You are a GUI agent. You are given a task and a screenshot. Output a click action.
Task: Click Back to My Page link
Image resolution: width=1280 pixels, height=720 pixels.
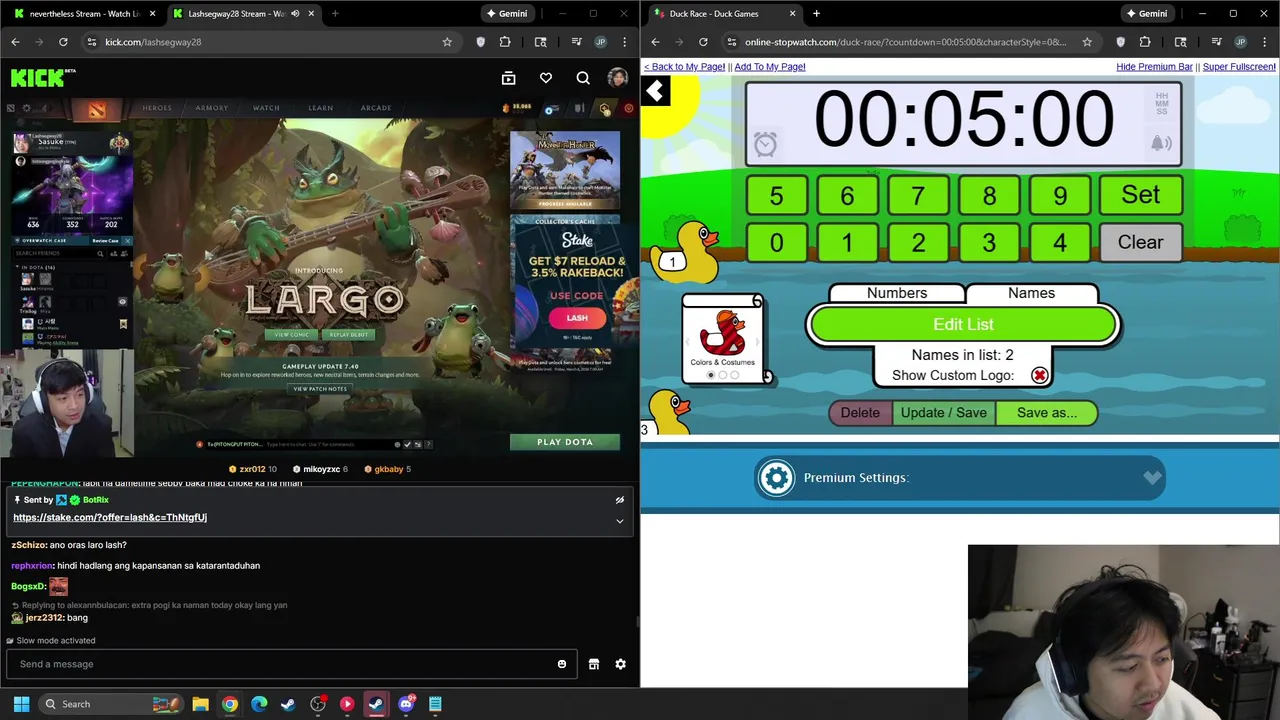[x=684, y=67]
